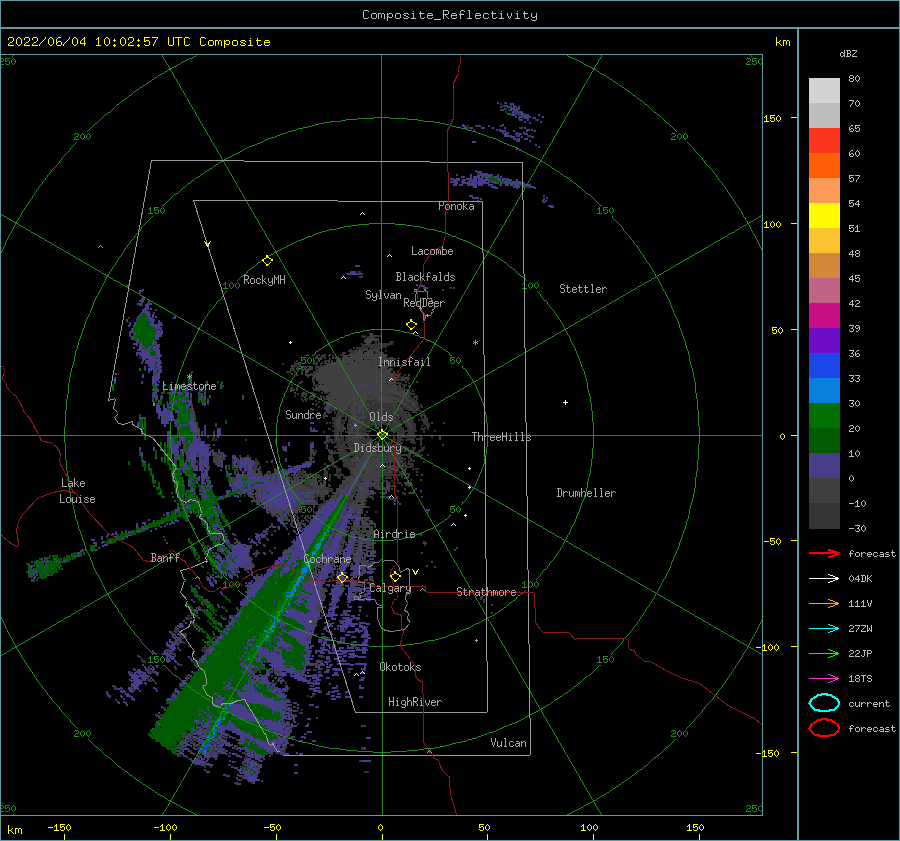Select the ThreeHills label
Screen dimensions: 900x841
[502, 437]
